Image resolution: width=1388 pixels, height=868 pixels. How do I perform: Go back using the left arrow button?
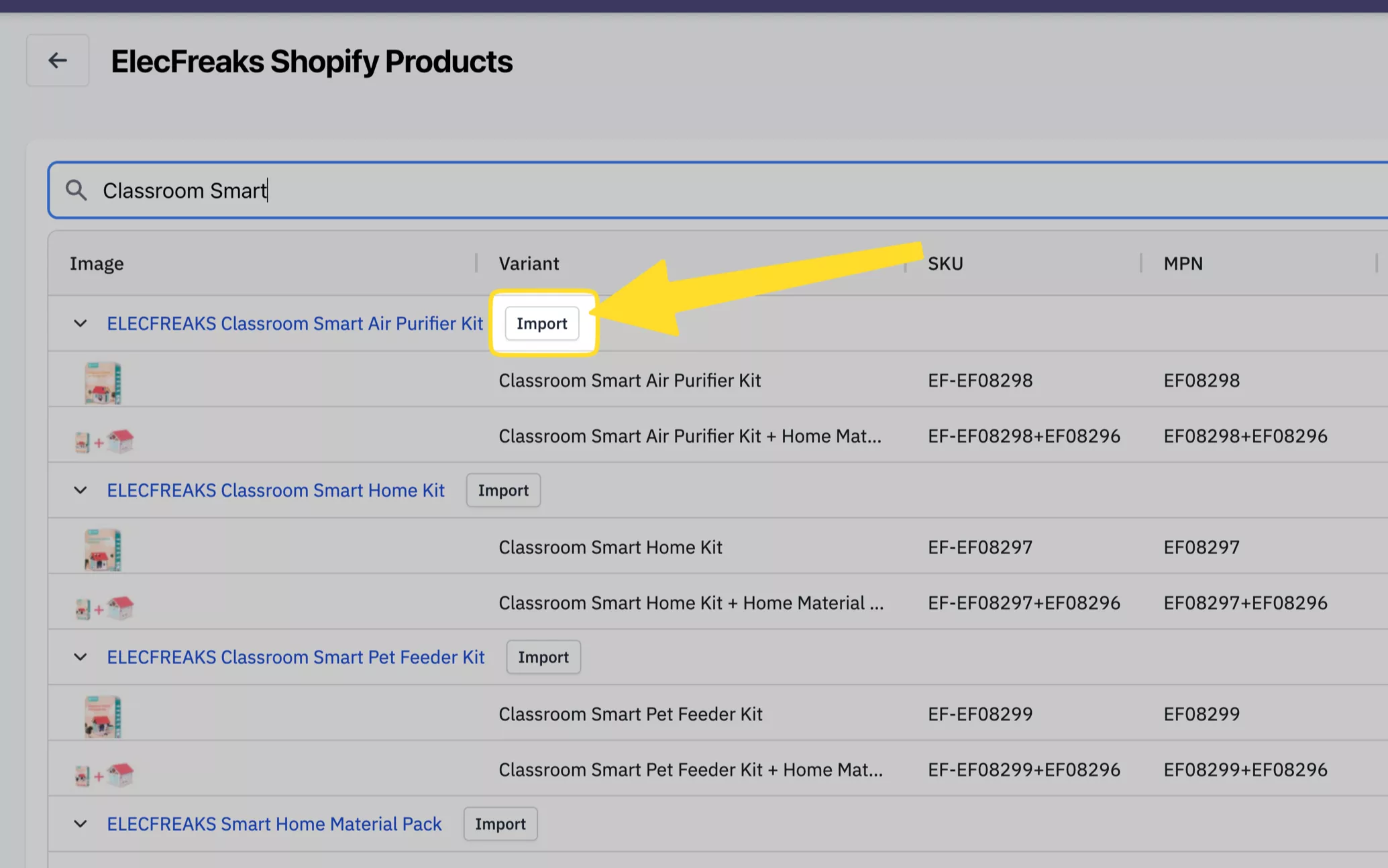tap(58, 60)
